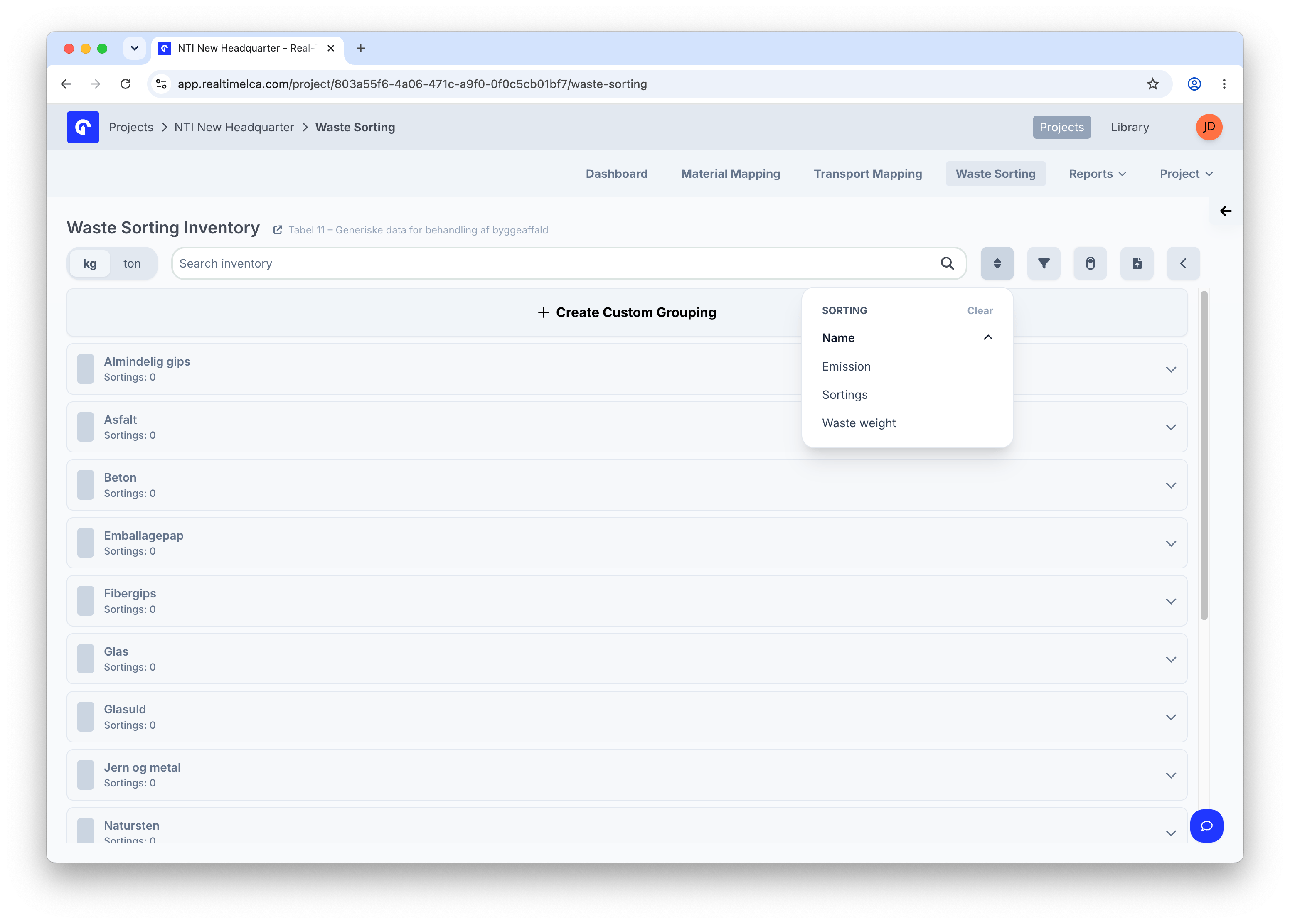Click the mouse icon toolbar button
1290x924 pixels.
[1090, 263]
